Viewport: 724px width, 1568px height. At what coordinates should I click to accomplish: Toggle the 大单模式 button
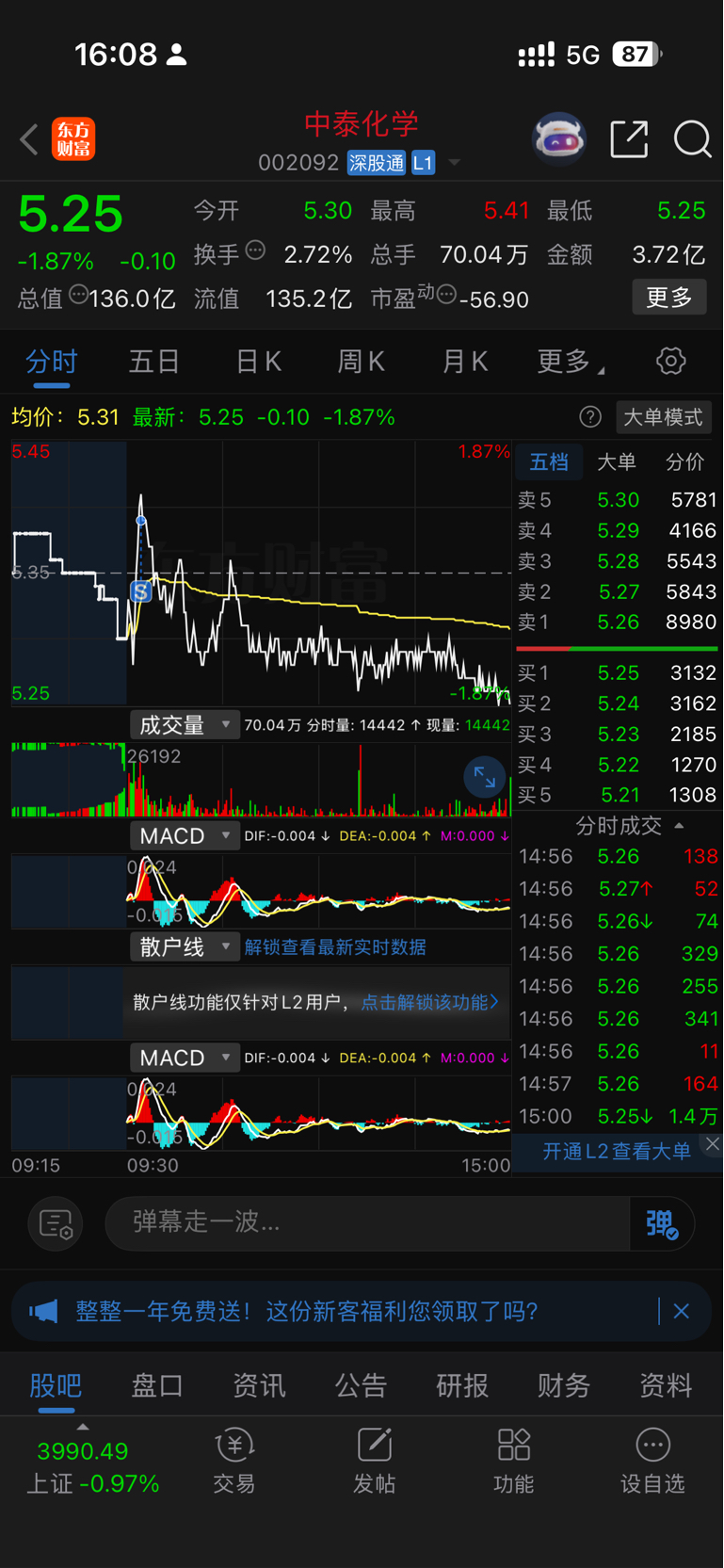664,417
